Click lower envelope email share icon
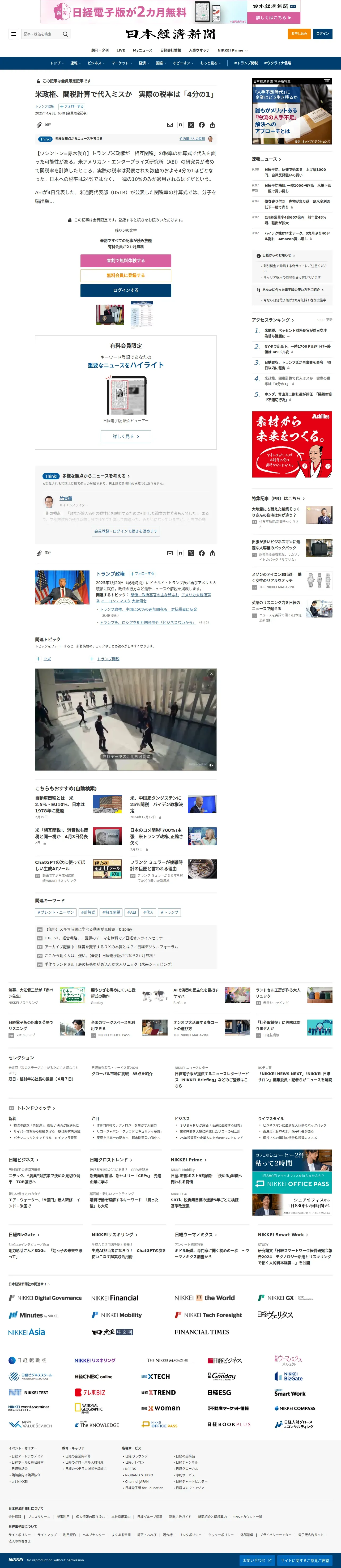Image resolution: width=341 pixels, height=1568 pixels. click(x=170, y=553)
